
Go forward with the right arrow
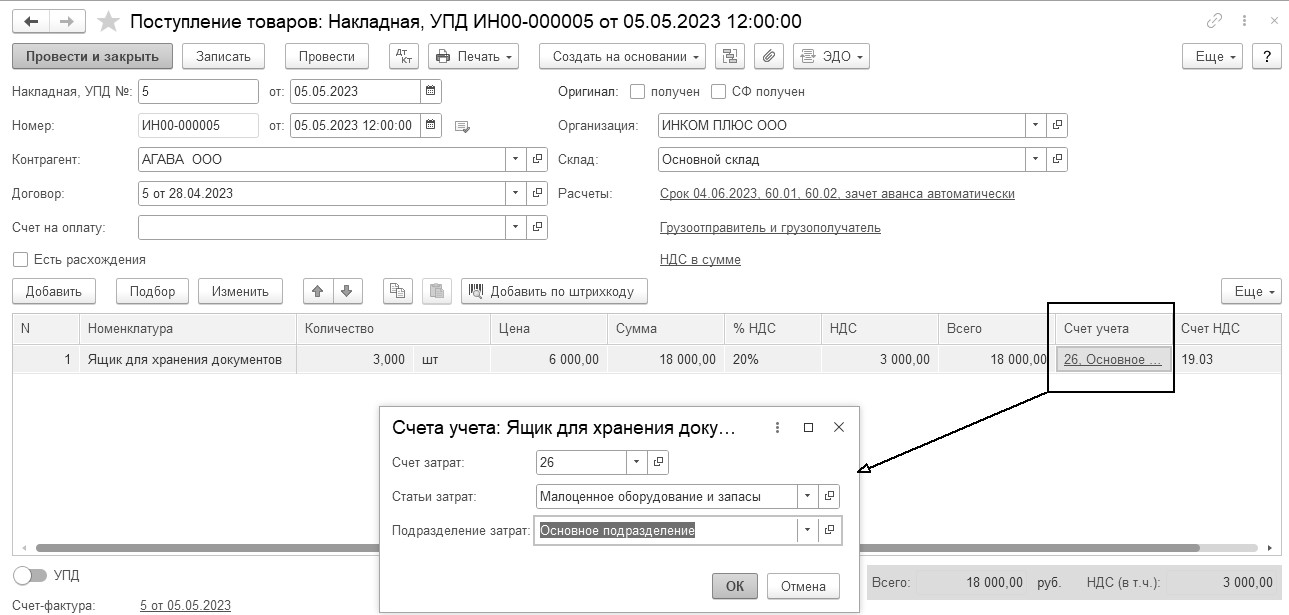pos(67,21)
